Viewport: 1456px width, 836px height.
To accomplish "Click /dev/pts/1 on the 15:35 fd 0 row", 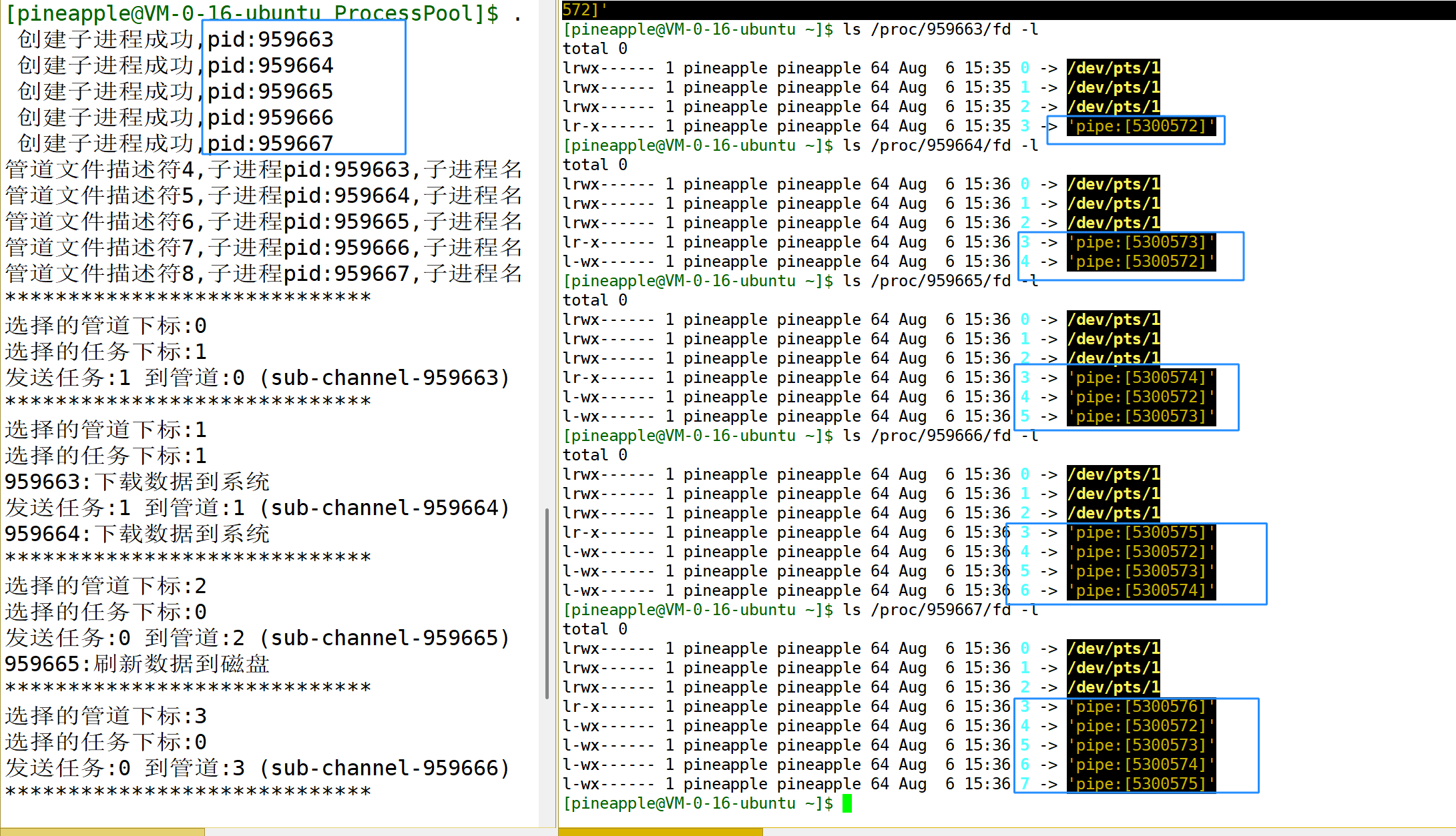I will tap(1114, 68).
